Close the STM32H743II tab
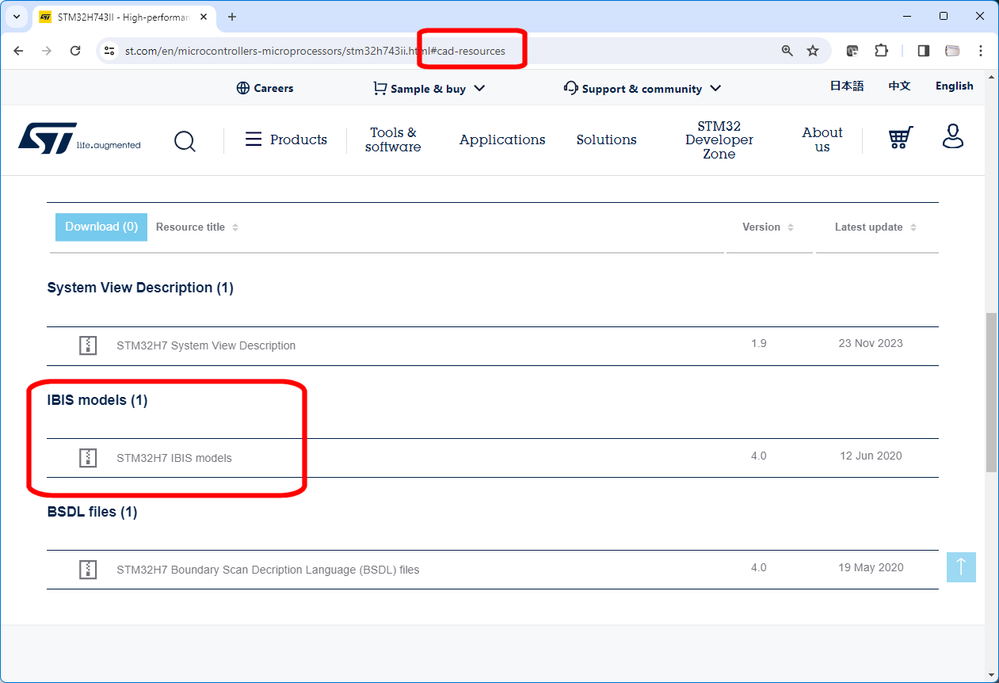999x683 pixels. click(x=203, y=17)
